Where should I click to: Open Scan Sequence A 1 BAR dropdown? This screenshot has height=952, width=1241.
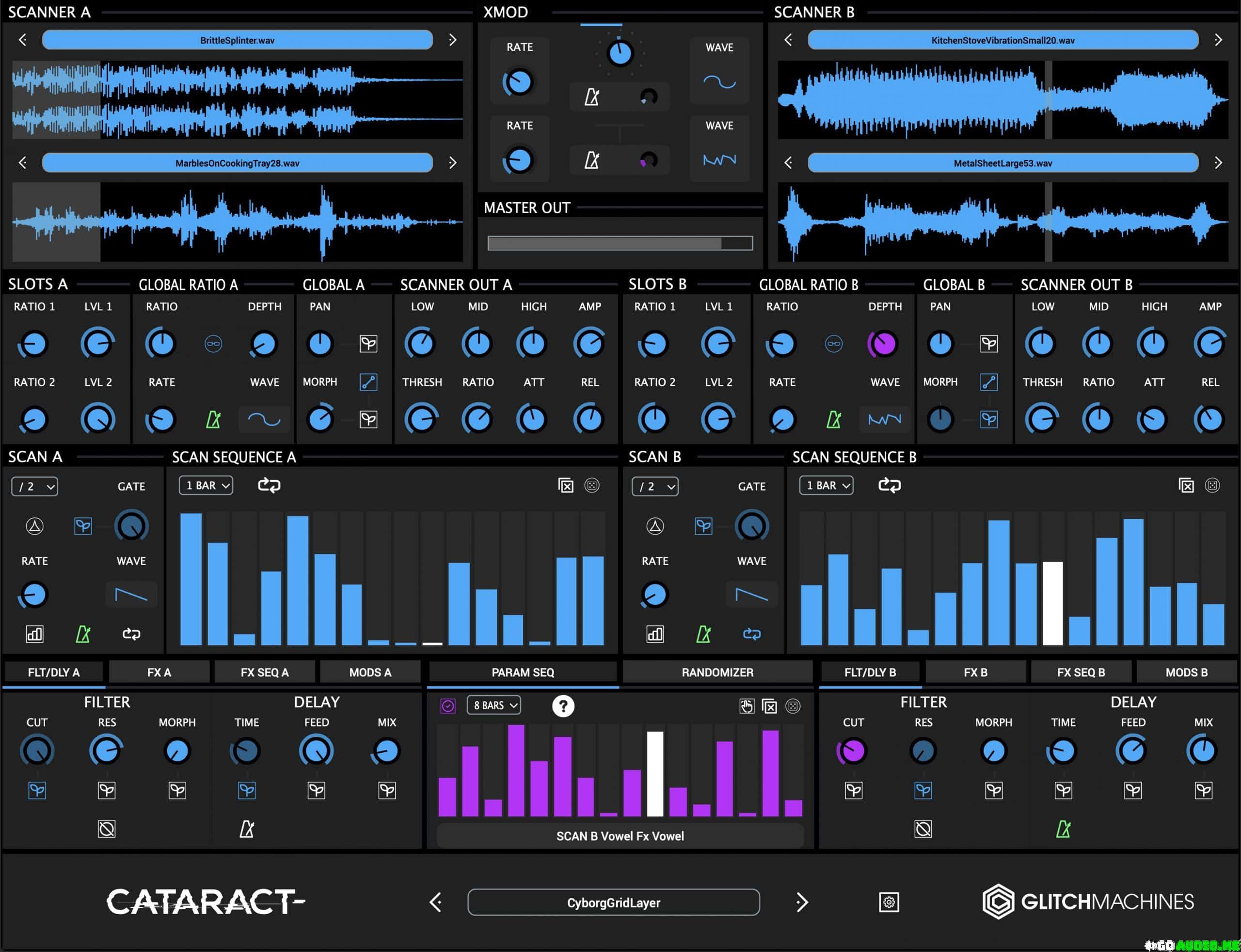click(x=206, y=486)
